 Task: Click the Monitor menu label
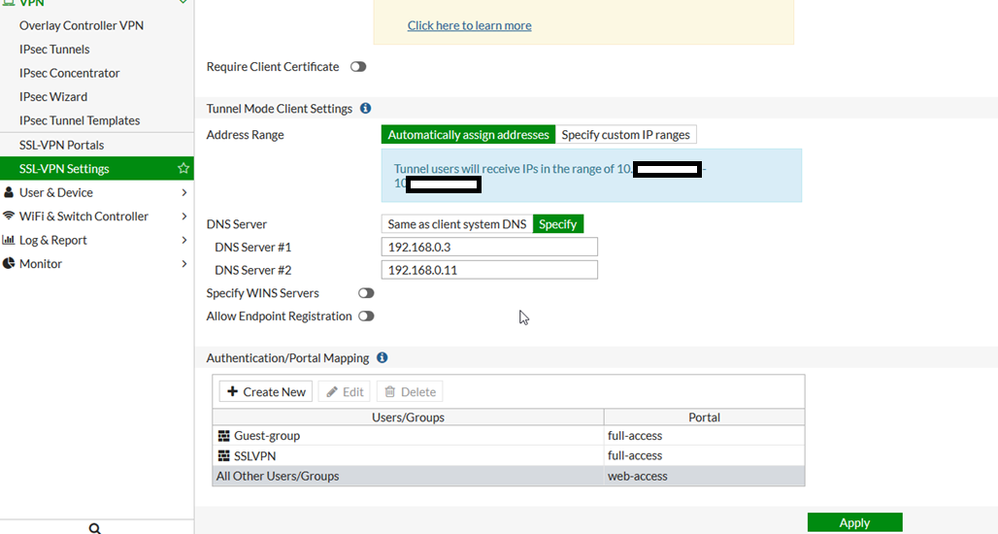coord(41,263)
